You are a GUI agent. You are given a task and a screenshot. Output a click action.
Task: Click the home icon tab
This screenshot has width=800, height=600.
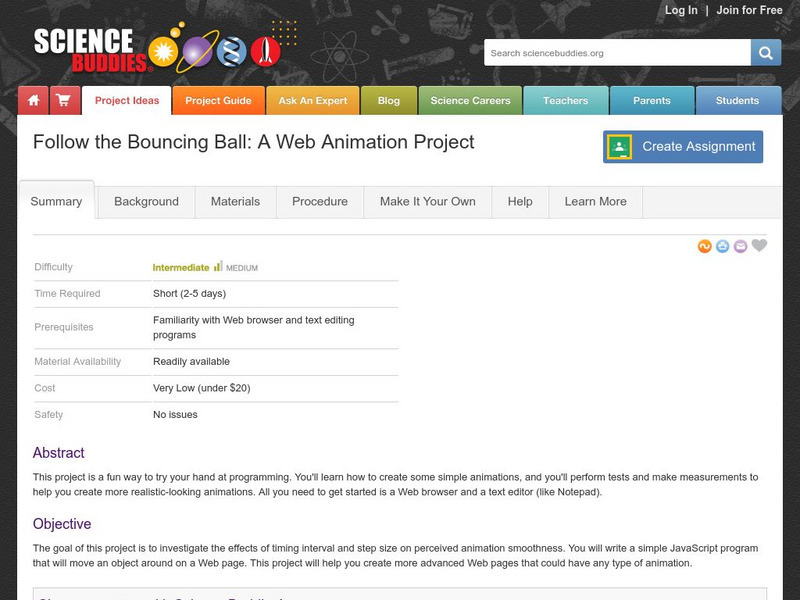coord(33,101)
